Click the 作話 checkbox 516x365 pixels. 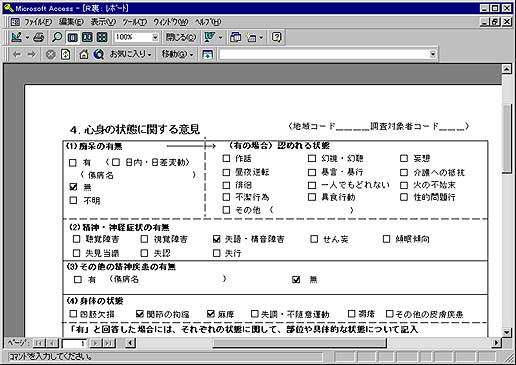tap(226, 158)
